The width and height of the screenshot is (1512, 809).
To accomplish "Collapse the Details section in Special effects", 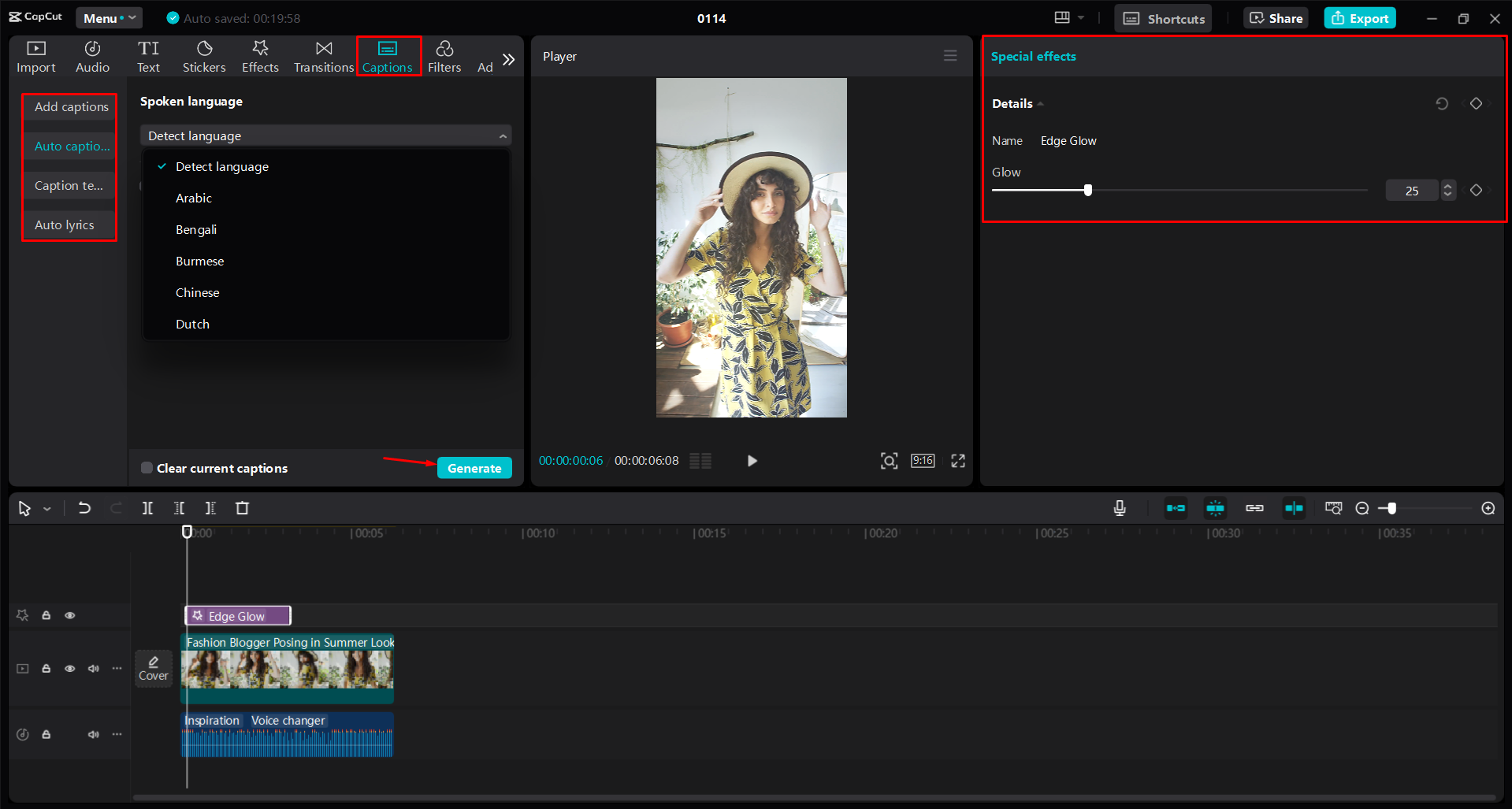I will 1039,103.
